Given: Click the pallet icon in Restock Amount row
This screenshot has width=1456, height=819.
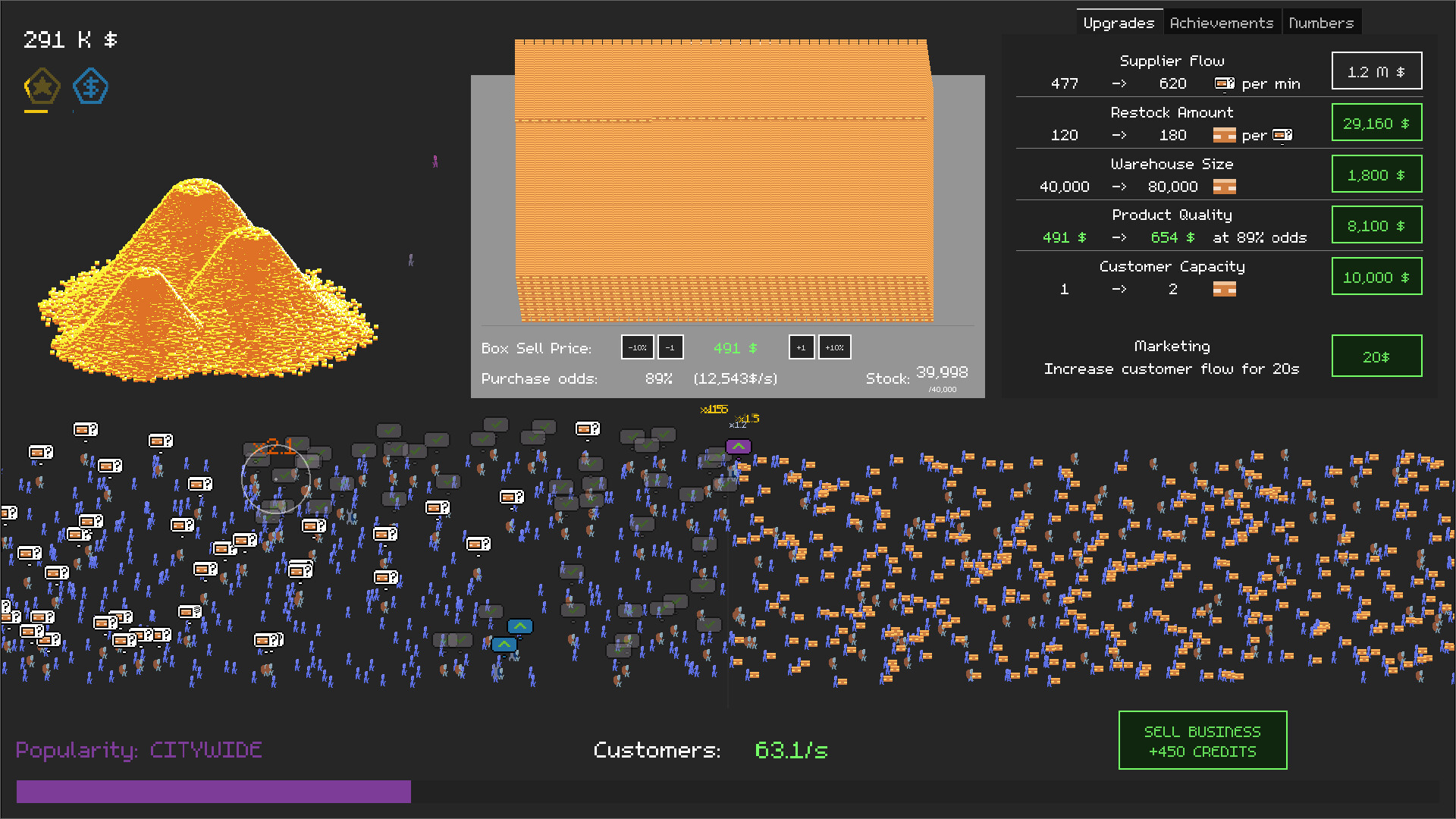Looking at the screenshot, I should (1224, 135).
